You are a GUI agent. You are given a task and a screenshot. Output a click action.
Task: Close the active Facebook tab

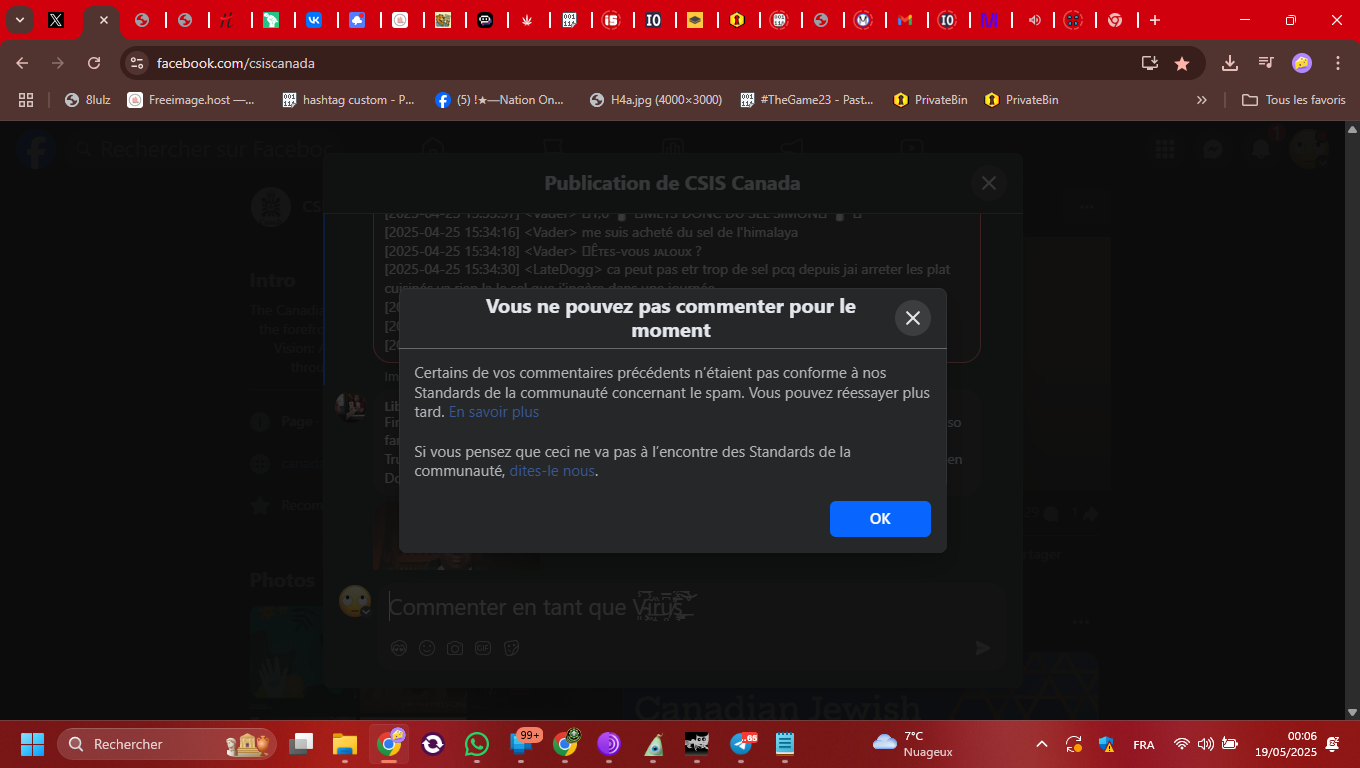(103, 20)
